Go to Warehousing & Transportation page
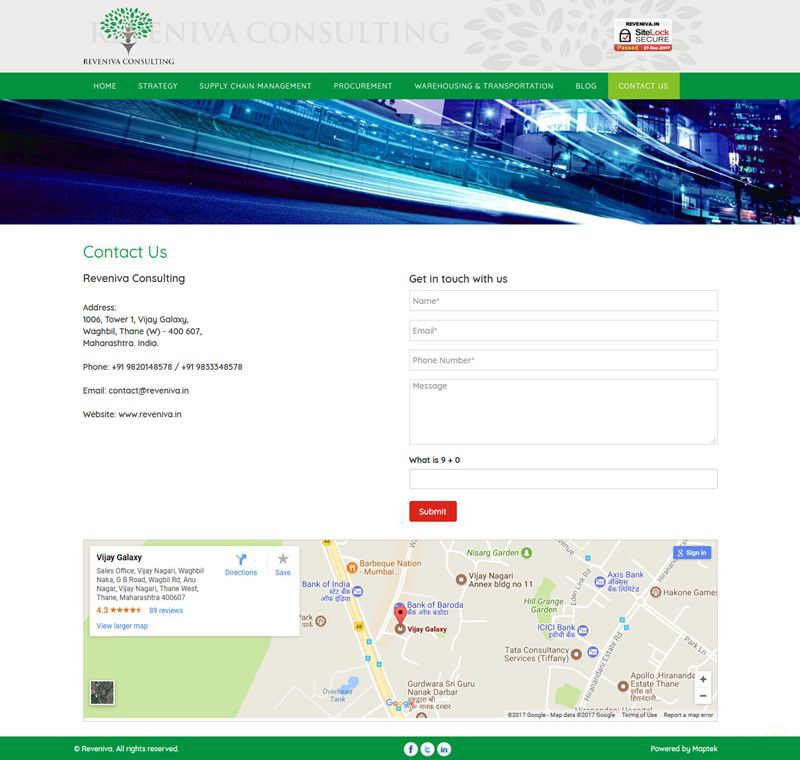Screen dimensions: 800x760 484,86
